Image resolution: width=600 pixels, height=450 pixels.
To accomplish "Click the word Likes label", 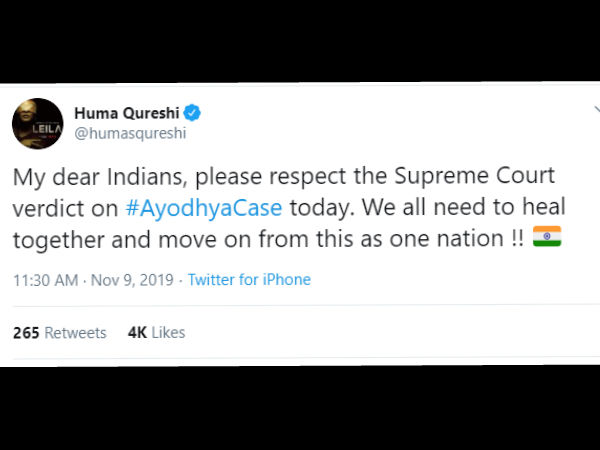I will (x=168, y=333).
